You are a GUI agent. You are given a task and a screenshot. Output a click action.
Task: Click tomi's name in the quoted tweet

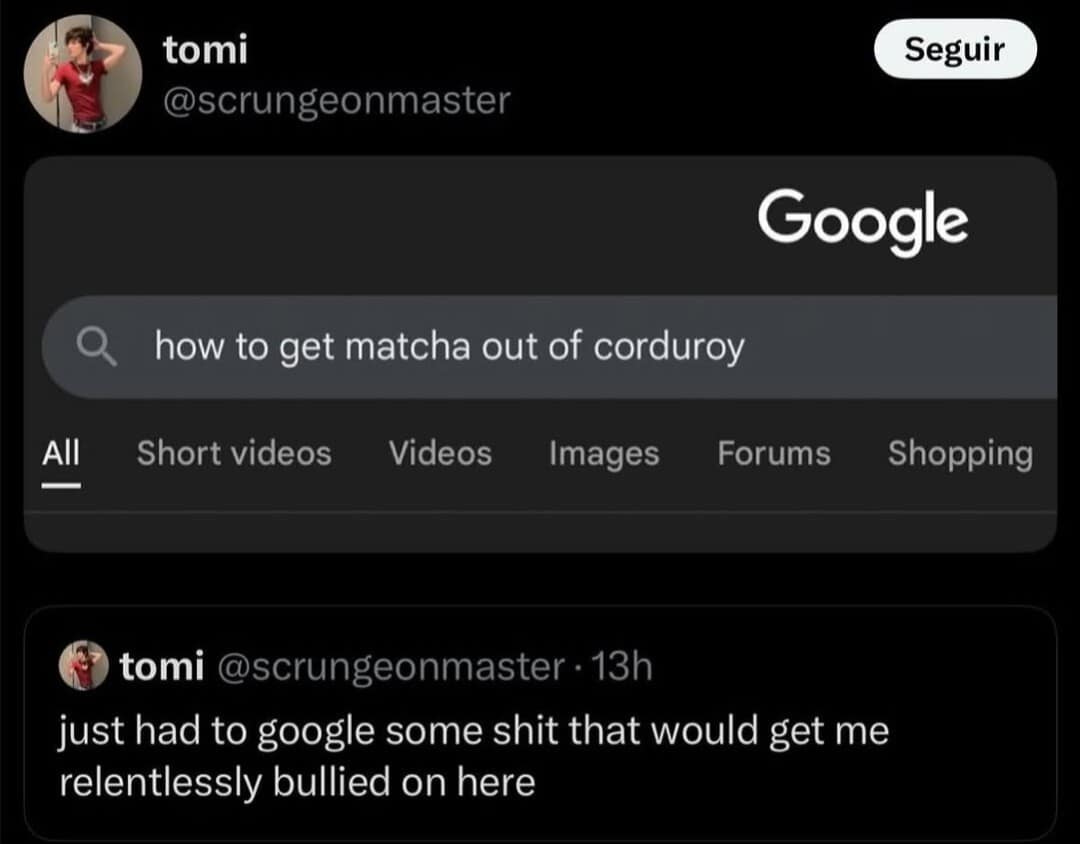(160, 666)
